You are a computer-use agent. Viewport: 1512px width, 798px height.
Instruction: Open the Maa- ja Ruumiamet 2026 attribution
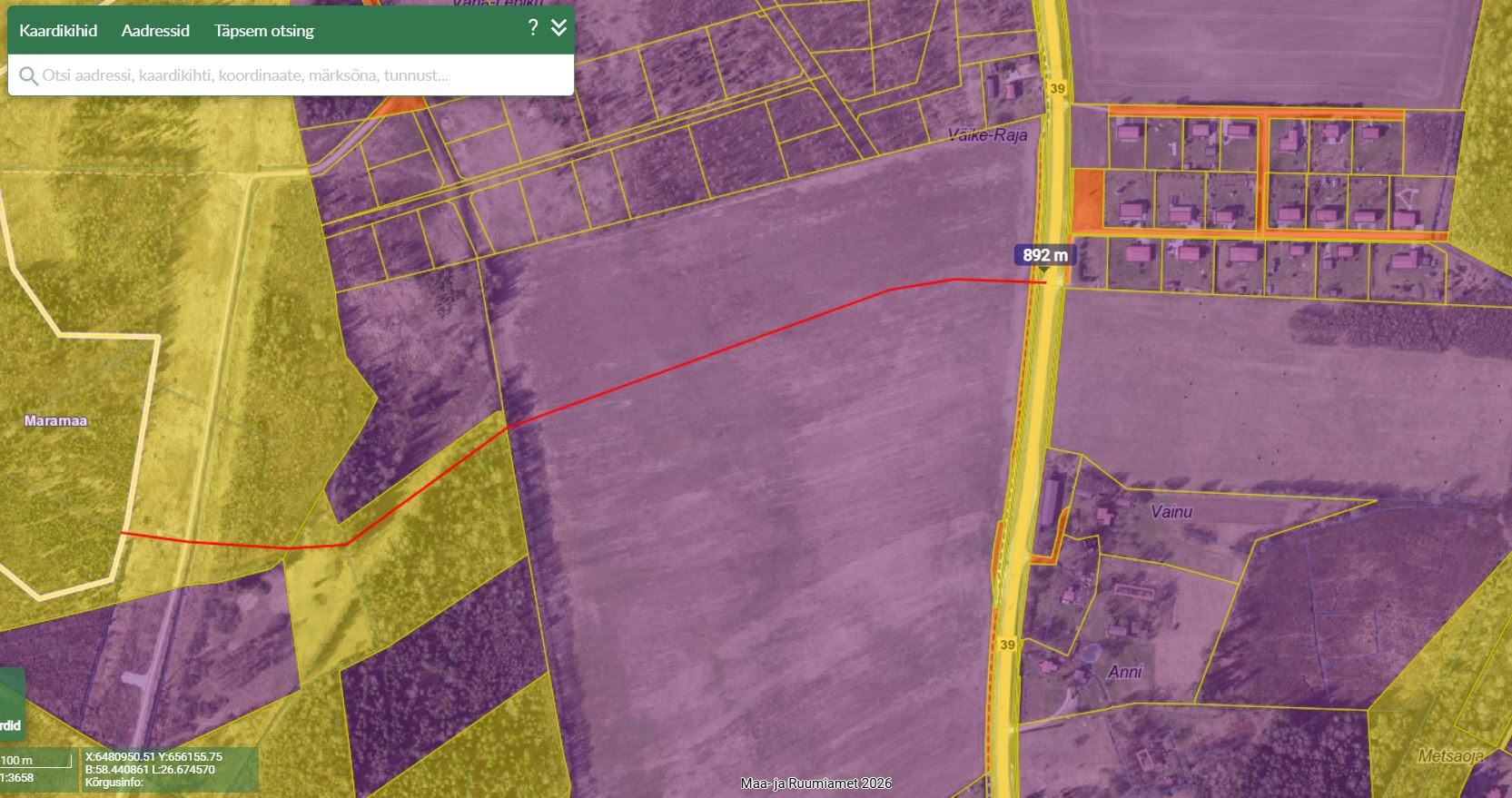pyautogui.click(x=815, y=783)
